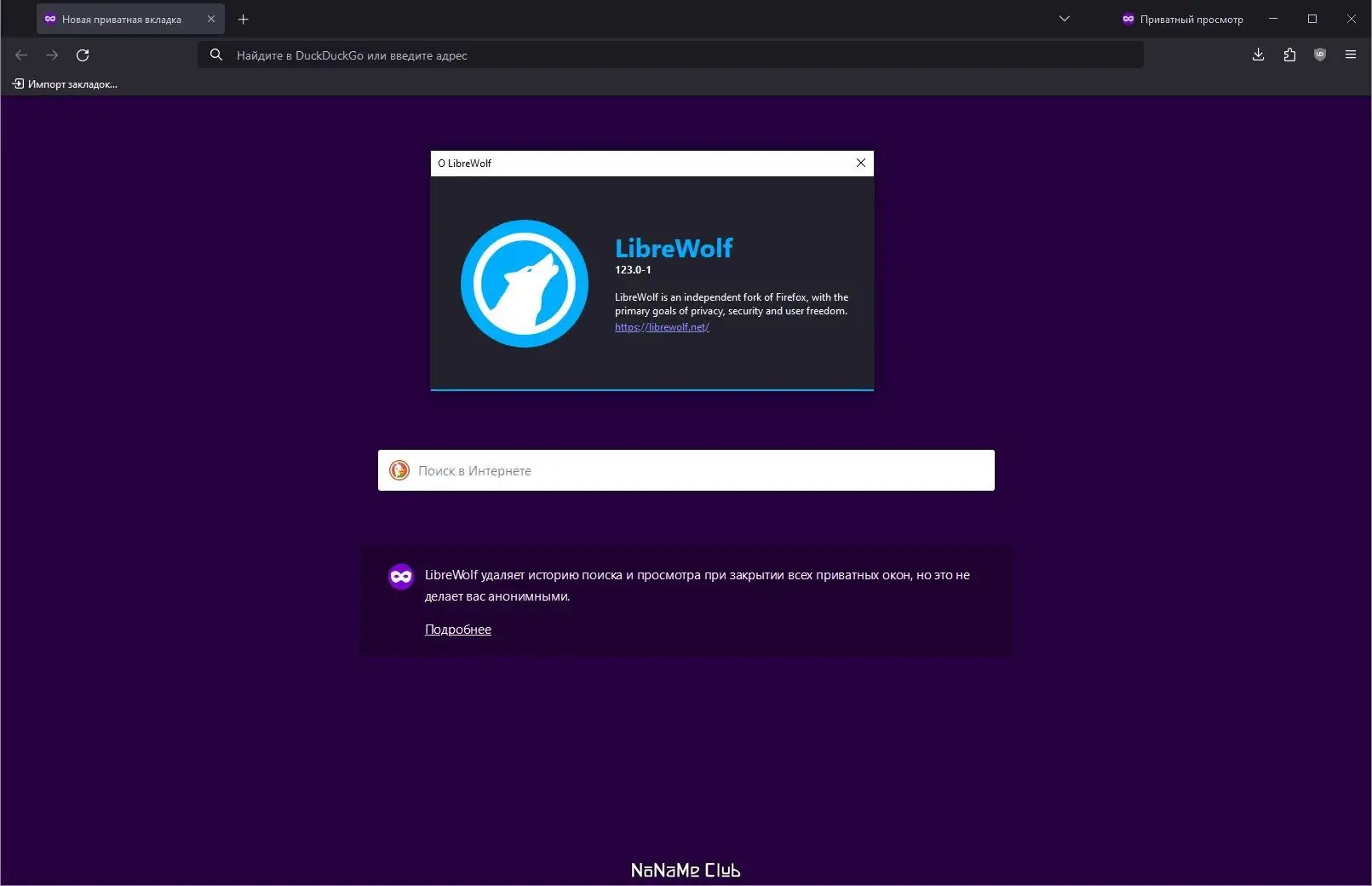Click the version number 123.0-1
The width and height of the screenshot is (1372, 886).
[633, 270]
